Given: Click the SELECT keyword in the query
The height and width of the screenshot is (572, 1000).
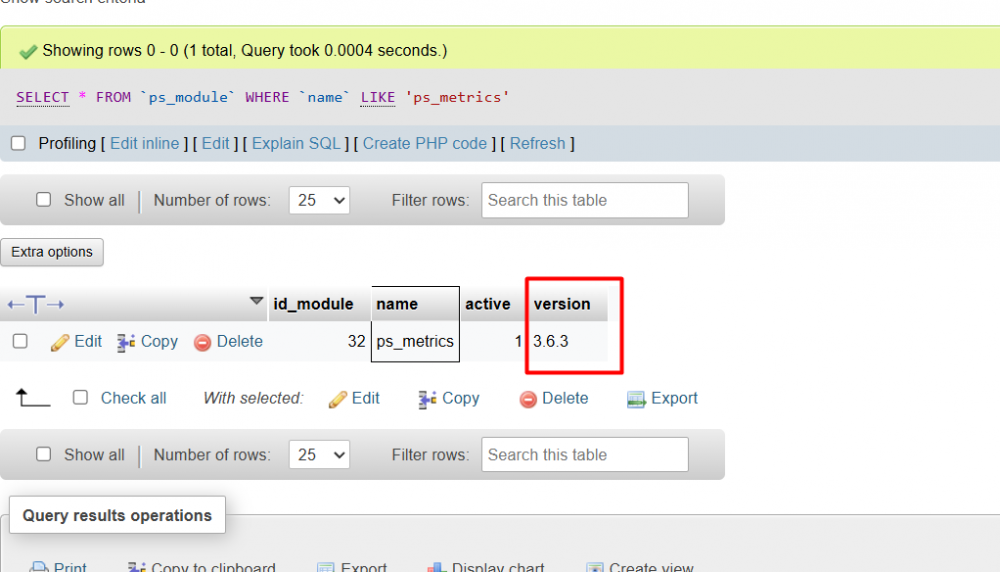Looking at the screenshot, I should point(42,97).
